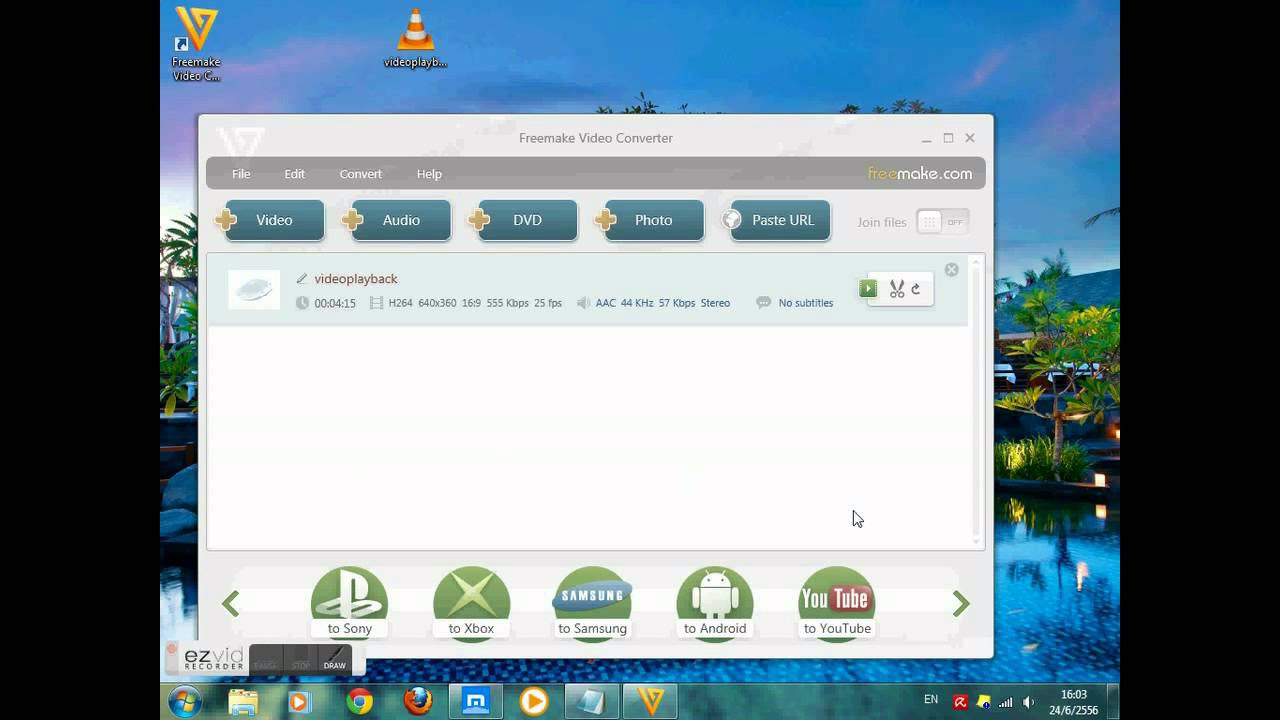Image resolution: width=1280 pixels, height=720 pixels.
Task: Remove videoplayback from the list
Action: coord(951,270)
